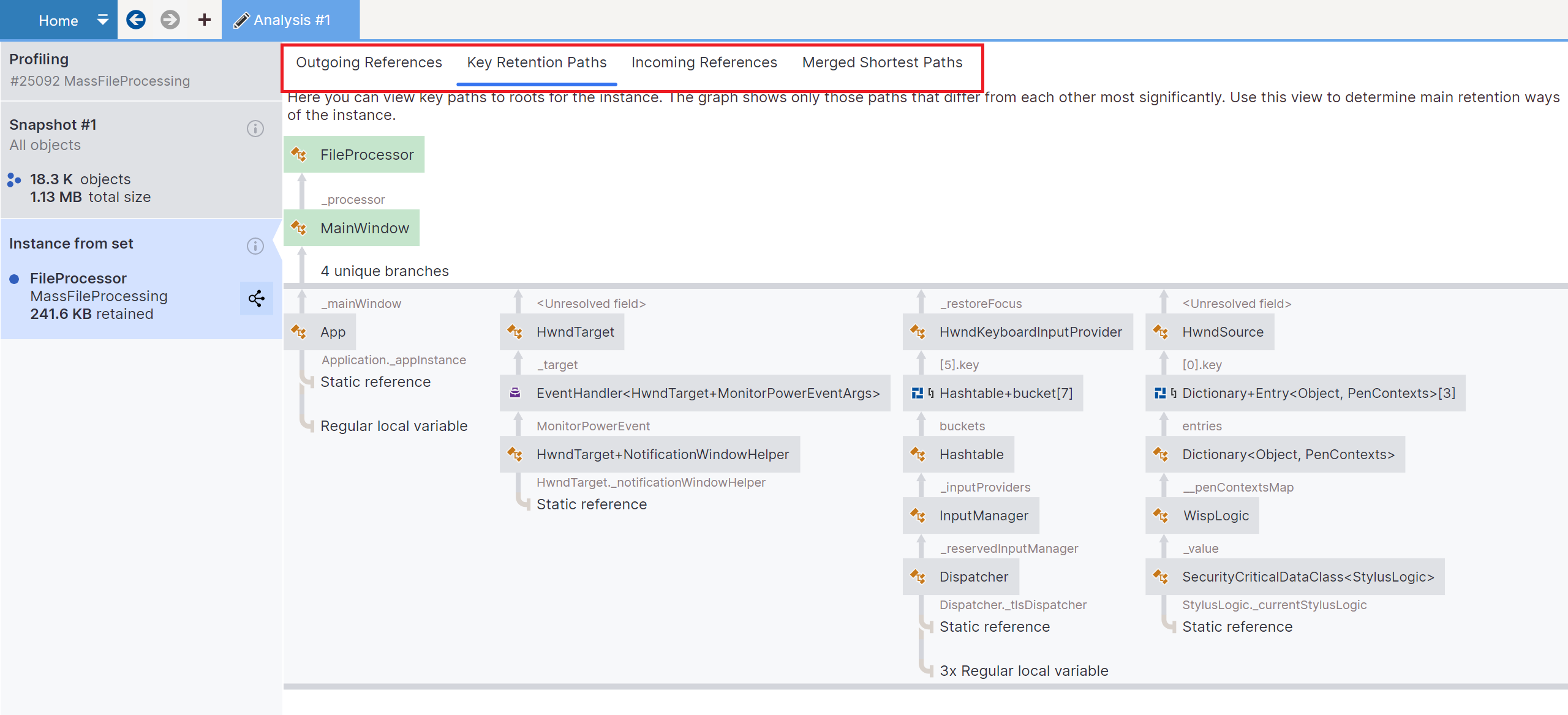The width and height of the screenshot is (1568, 715).
Task: Click the objects icon near 18.3 K objects
Action: coord(13,180)
